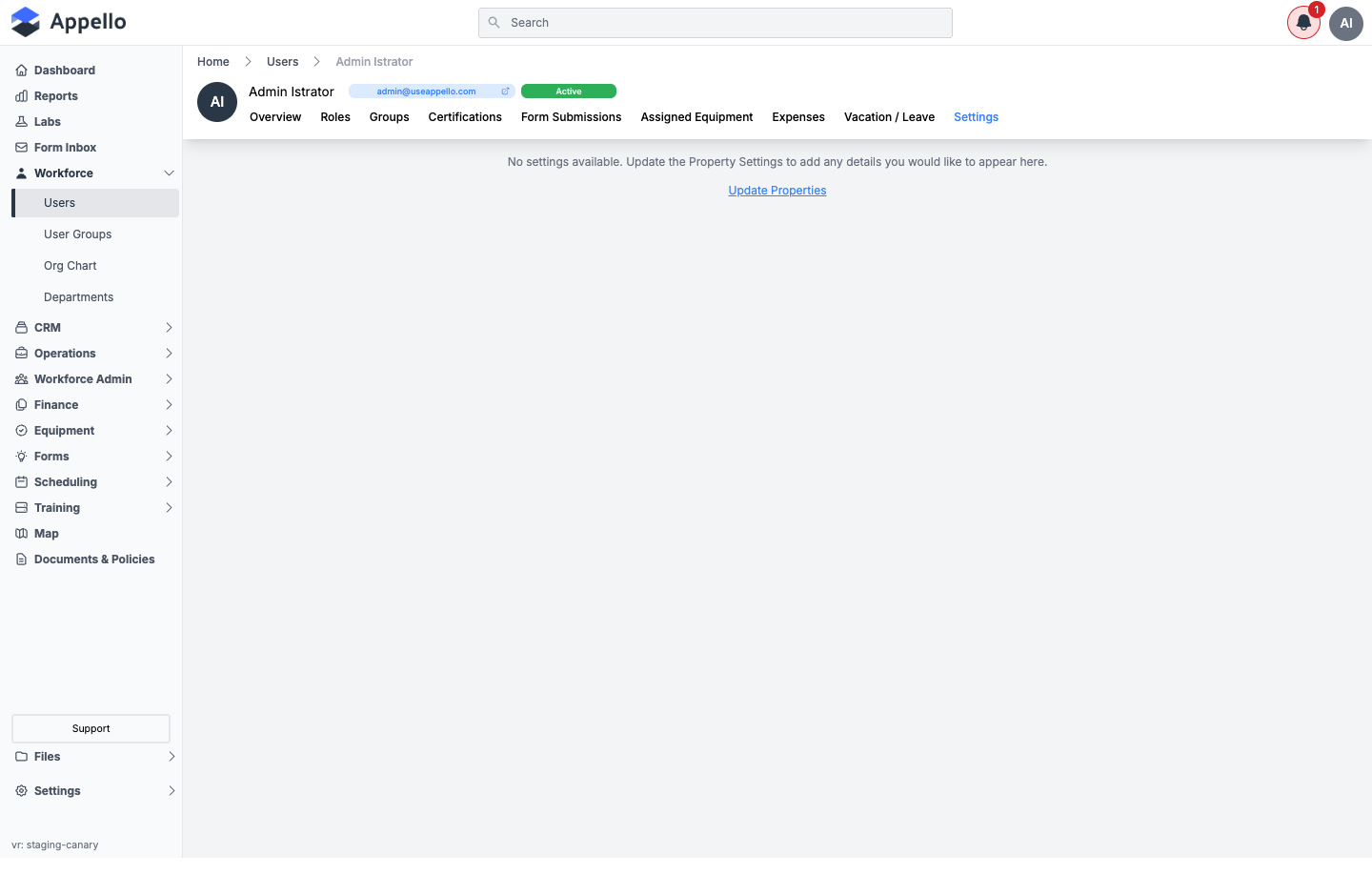Open the Update Properties link
The height and width of the screenshot is (875, 1372).
click(777, 191)
